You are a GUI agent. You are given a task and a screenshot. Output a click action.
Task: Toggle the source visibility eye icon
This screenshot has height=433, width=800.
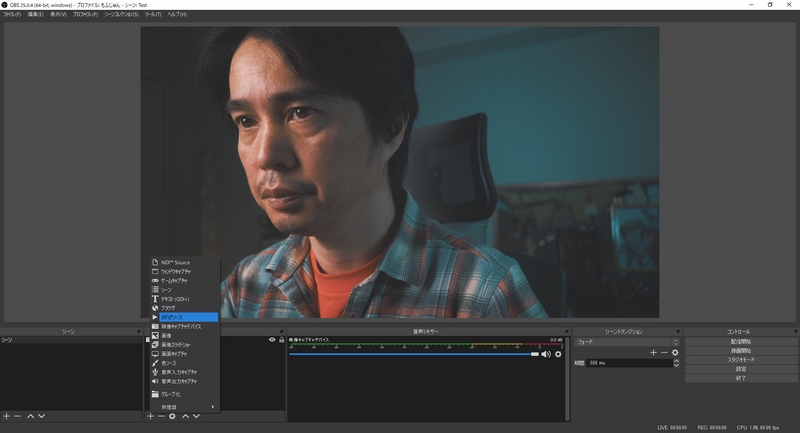pyautogui.click(x=271, y=340)
